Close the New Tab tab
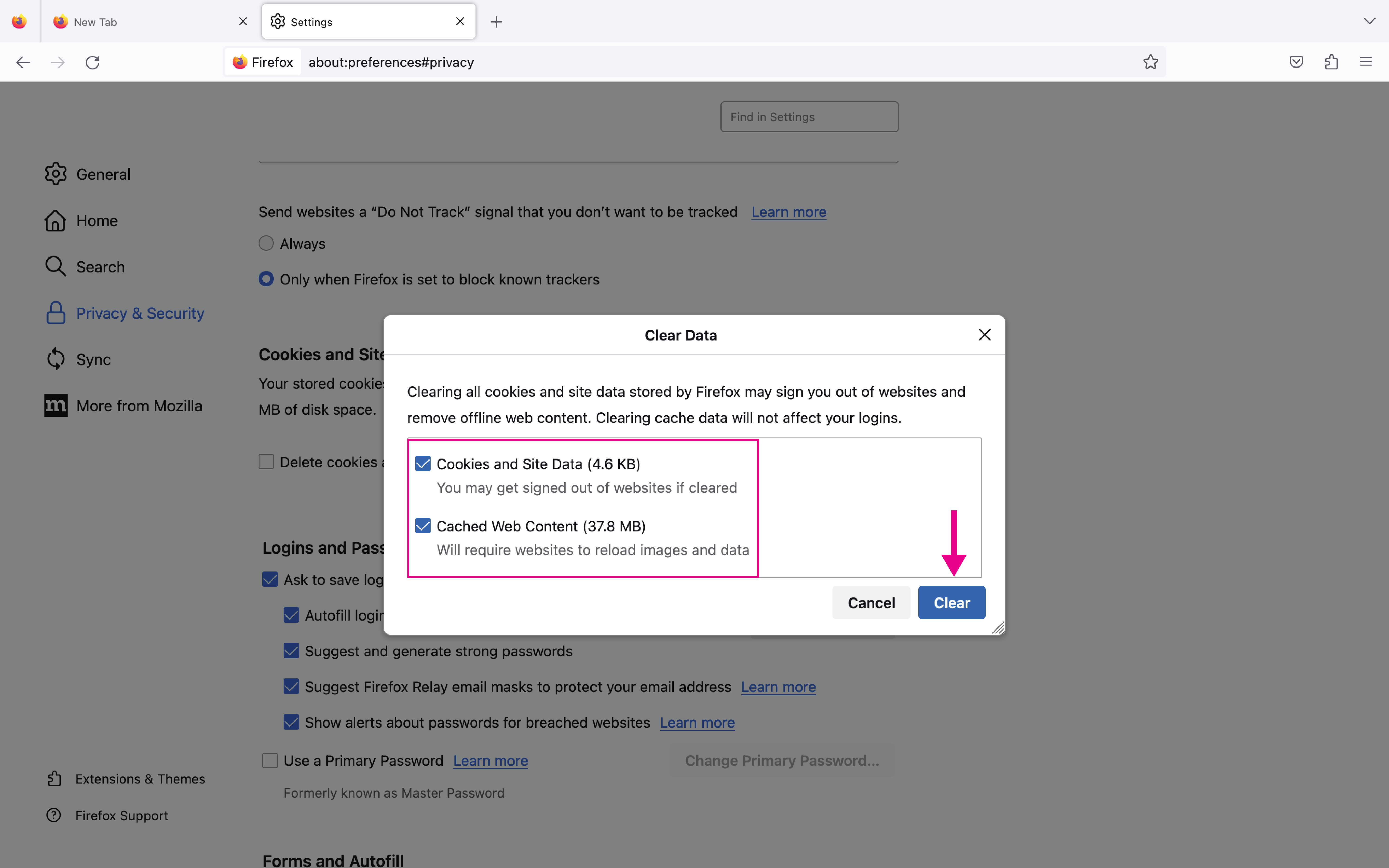Screen dimensions: 1389x868 point(243,21)
